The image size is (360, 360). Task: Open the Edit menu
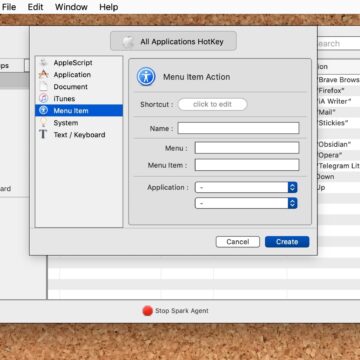tap(35, 7)
